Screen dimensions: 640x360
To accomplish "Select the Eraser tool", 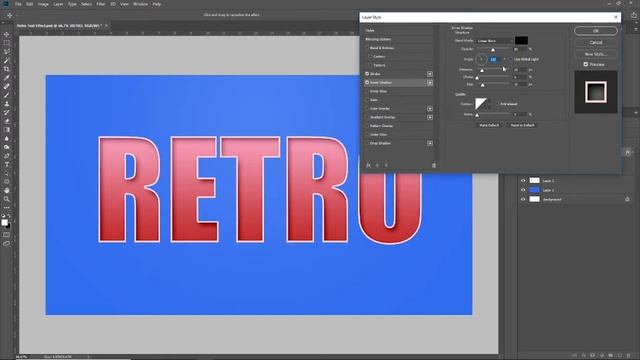I will click(7, 121).
